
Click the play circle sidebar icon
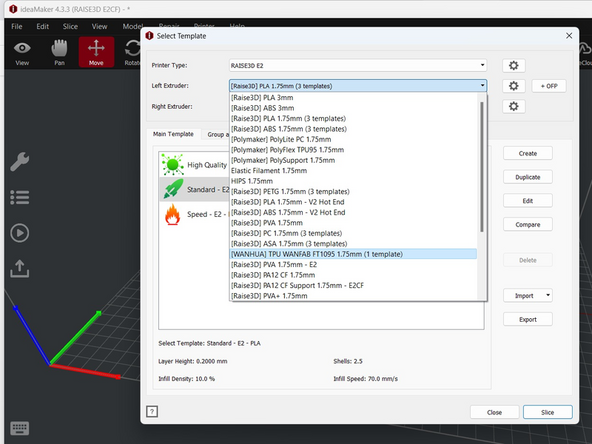(x=20, y=233)
